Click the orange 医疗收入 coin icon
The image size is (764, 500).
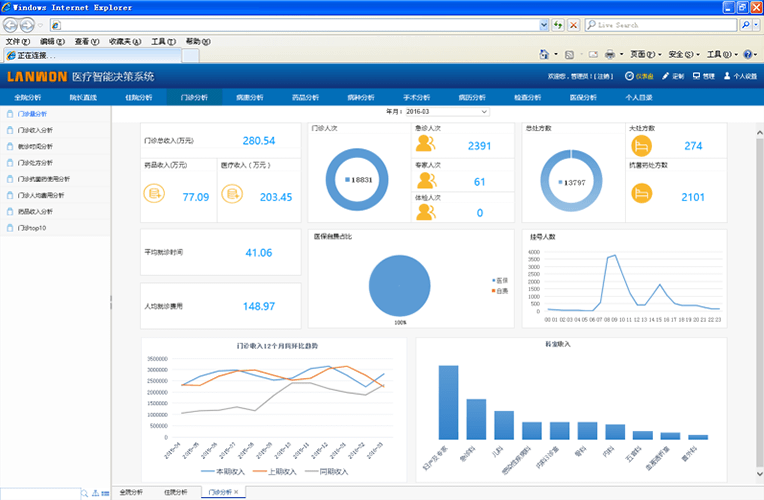(232, 193)
